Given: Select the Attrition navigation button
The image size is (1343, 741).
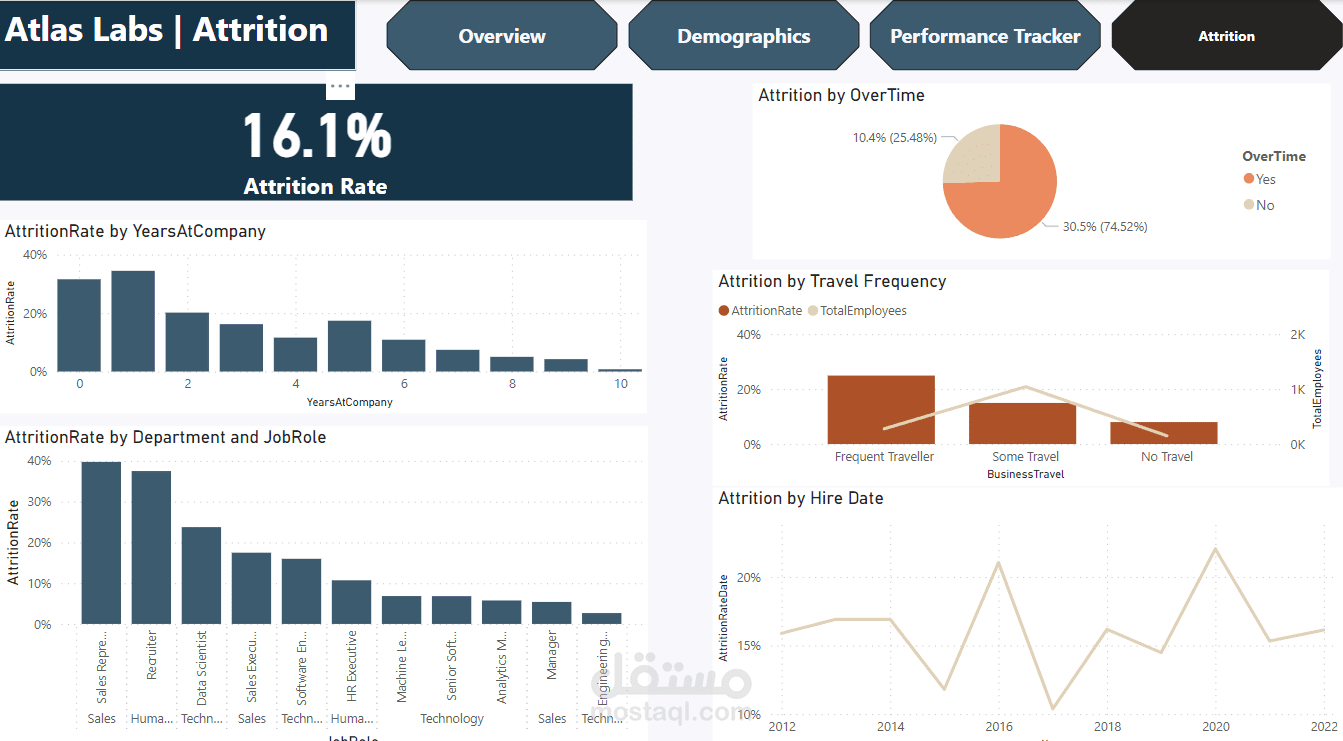Looking at the screenshot, I should tap(1226, 36).
